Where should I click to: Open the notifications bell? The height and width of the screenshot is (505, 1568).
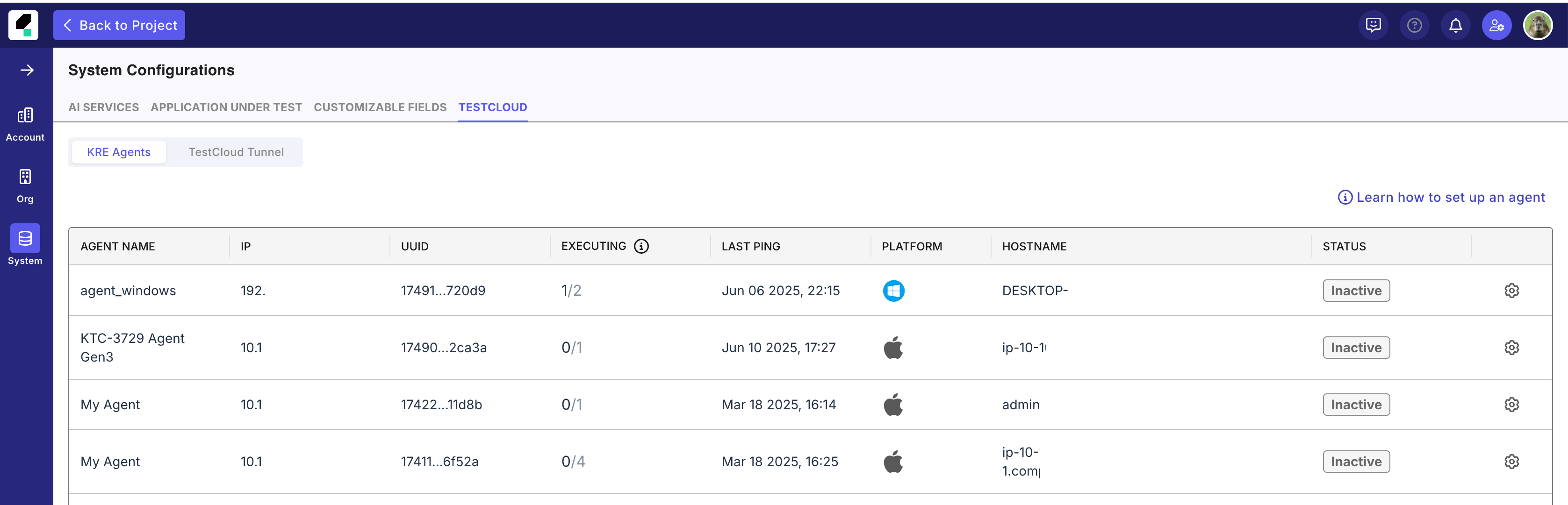point(1455,25)
